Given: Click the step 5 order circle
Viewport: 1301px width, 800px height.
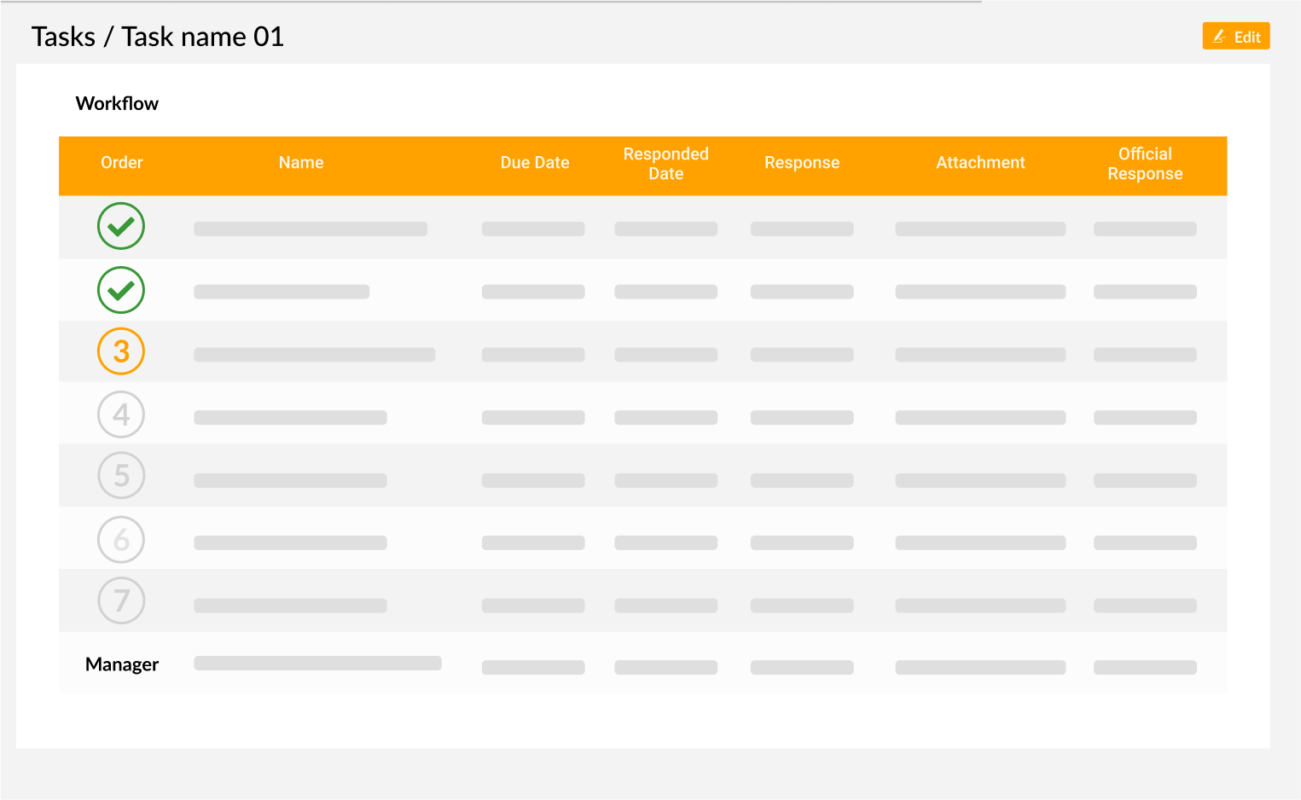Looking at the screenshot, I should pyautogui.click(x=121, y=475).
